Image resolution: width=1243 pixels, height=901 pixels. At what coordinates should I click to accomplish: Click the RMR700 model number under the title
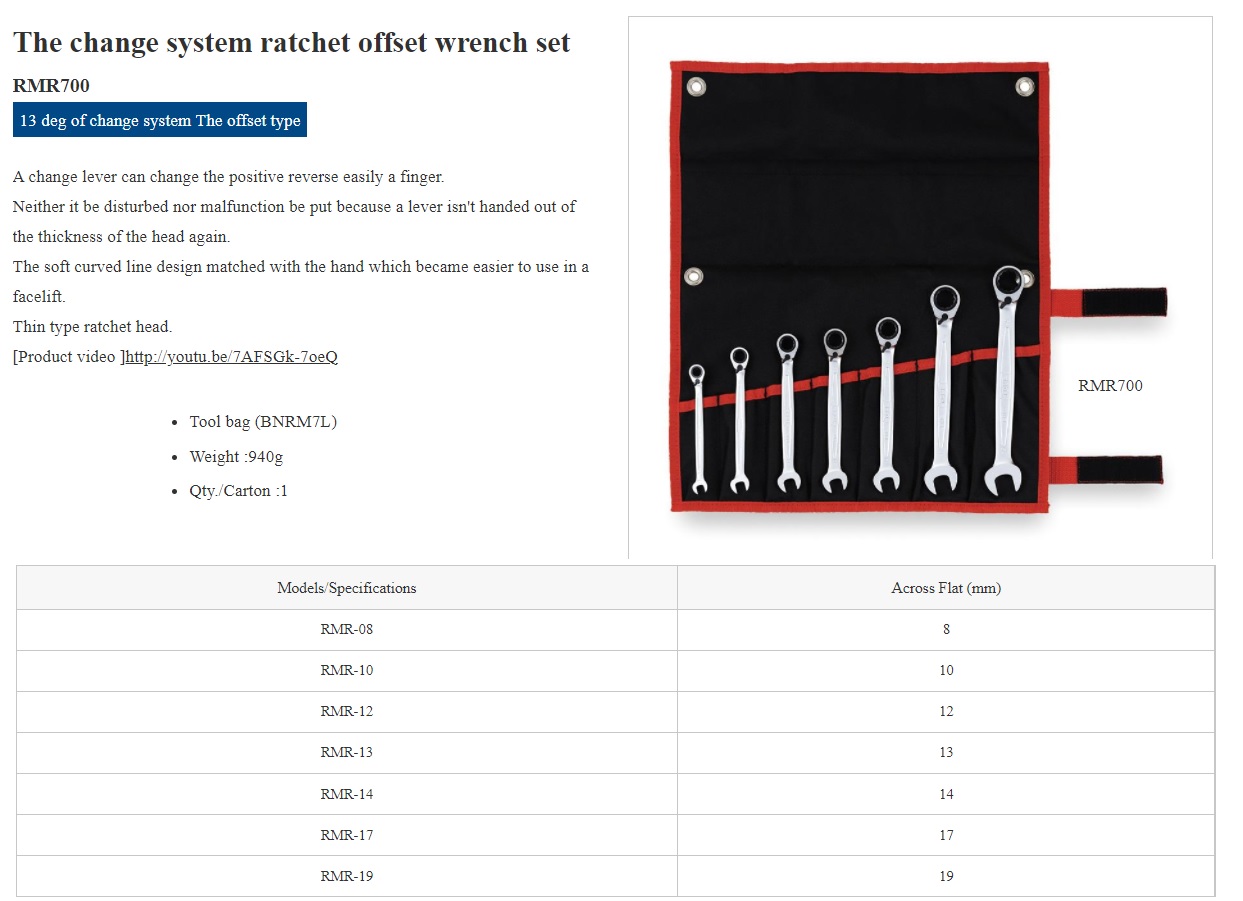51,86
